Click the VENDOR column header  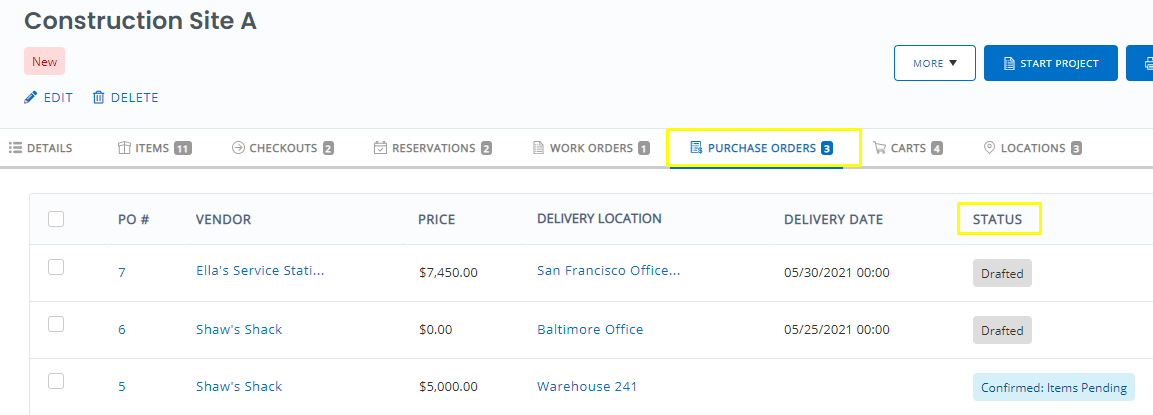tap(224, 219)
